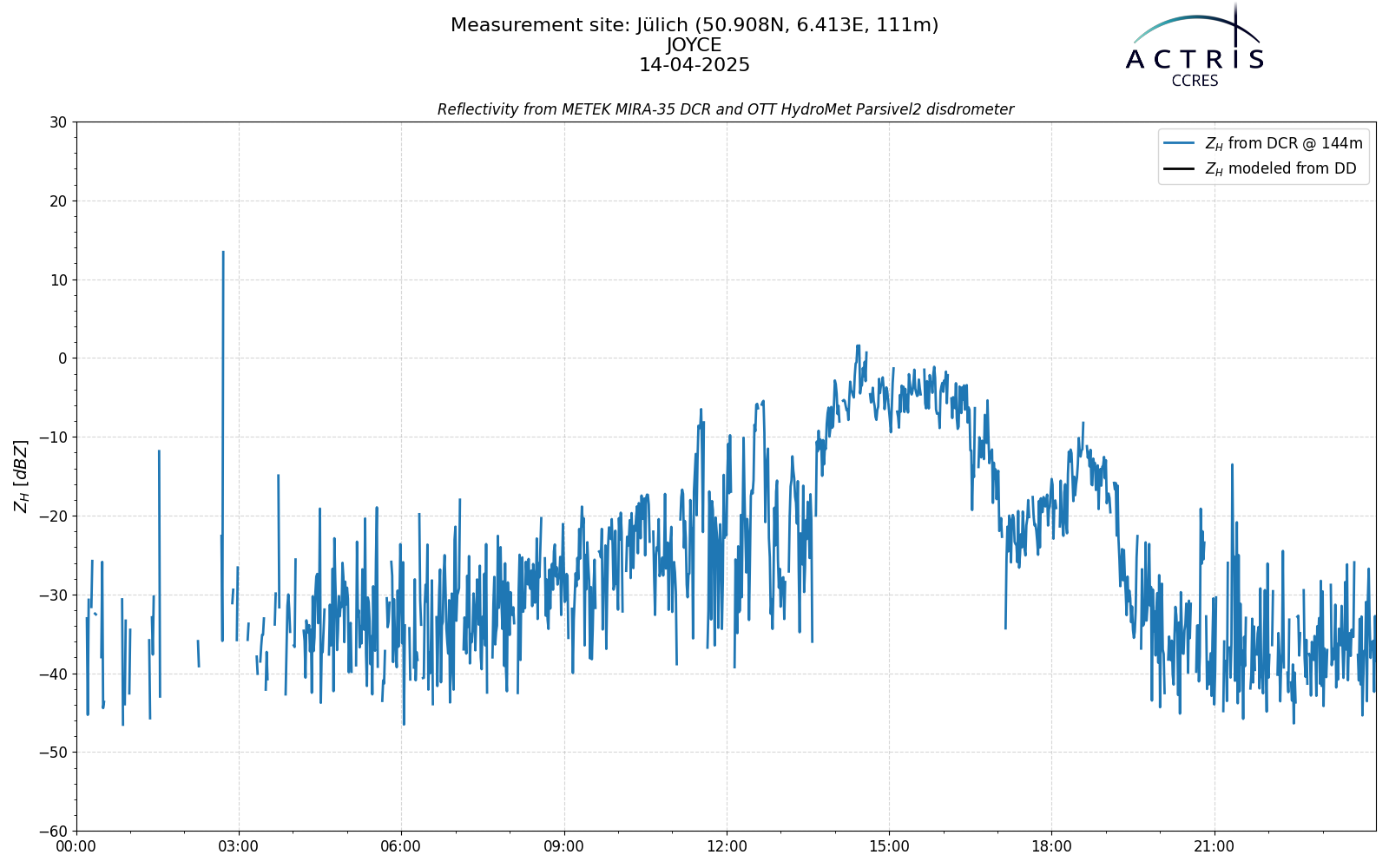Click the 00:00 x-axis tick label
1389x868 pixels.
[76, 846]
